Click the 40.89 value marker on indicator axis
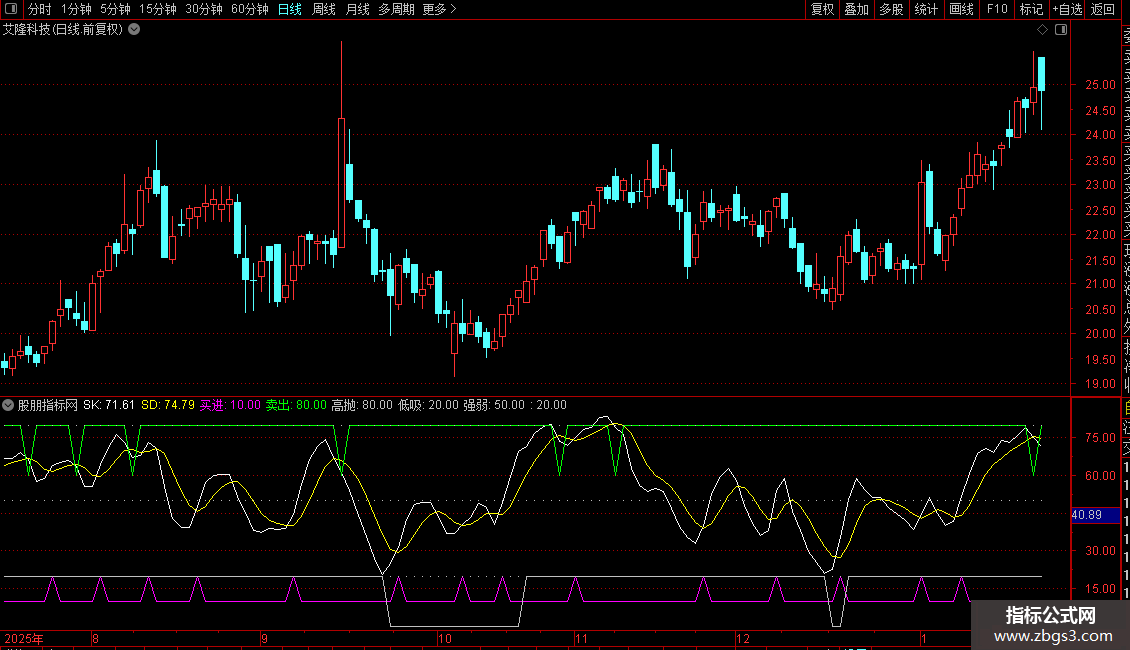Screen dimensions: 1130x650 (x=1086, y=515)
